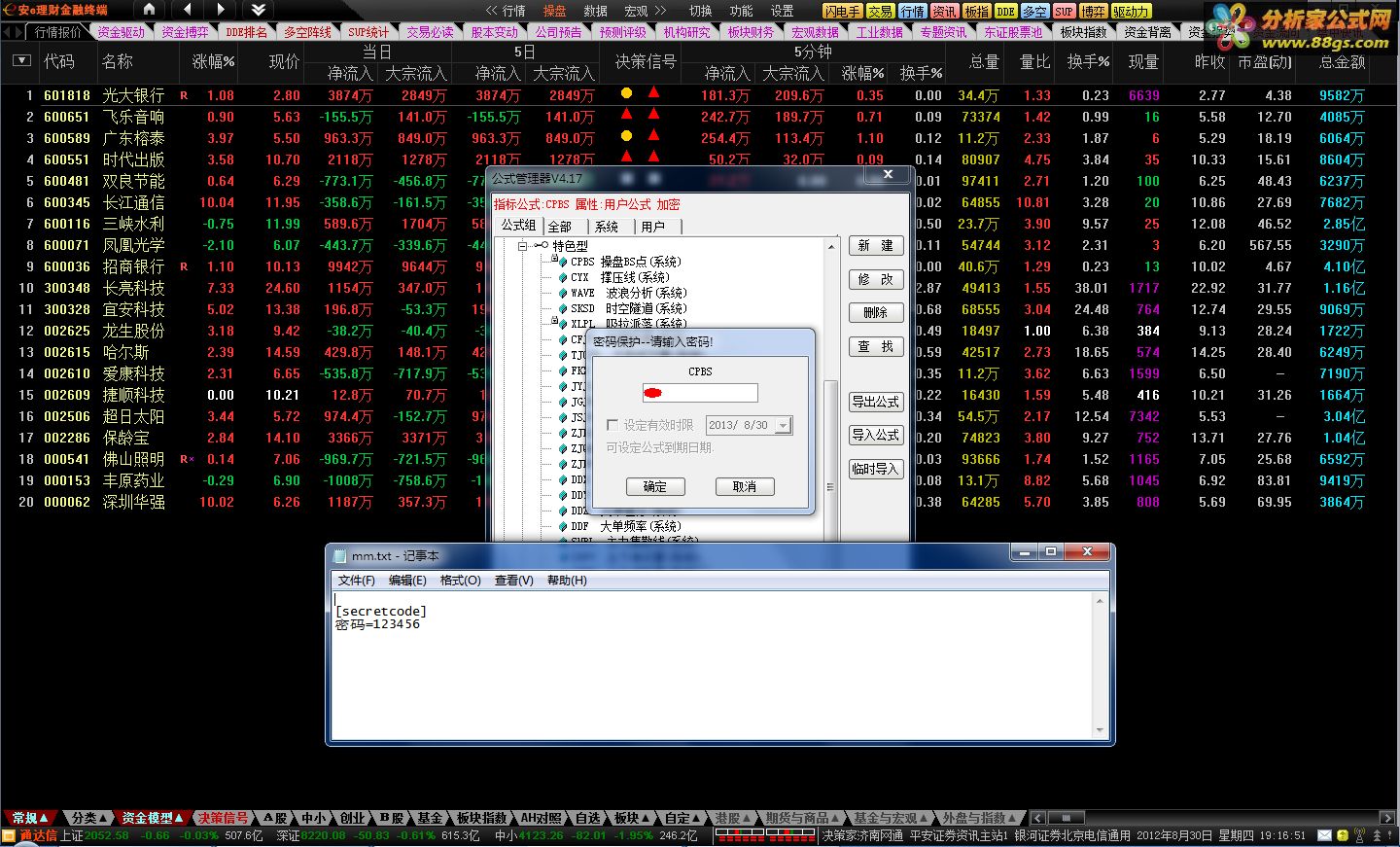Click the password input field for CPBS

coord(700,393)
